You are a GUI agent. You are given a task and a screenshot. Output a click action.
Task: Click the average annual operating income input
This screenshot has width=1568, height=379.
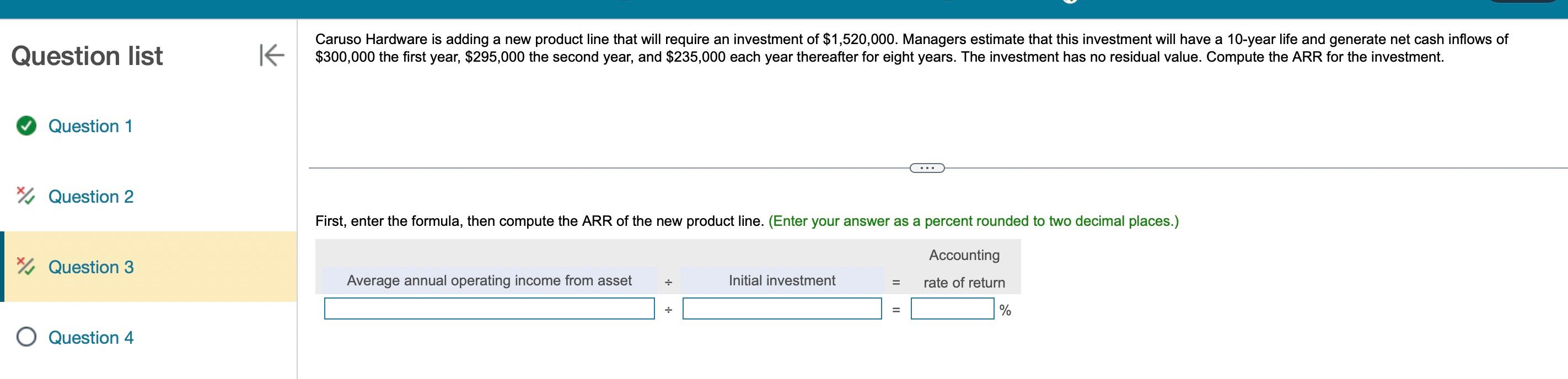pos(489,308)
